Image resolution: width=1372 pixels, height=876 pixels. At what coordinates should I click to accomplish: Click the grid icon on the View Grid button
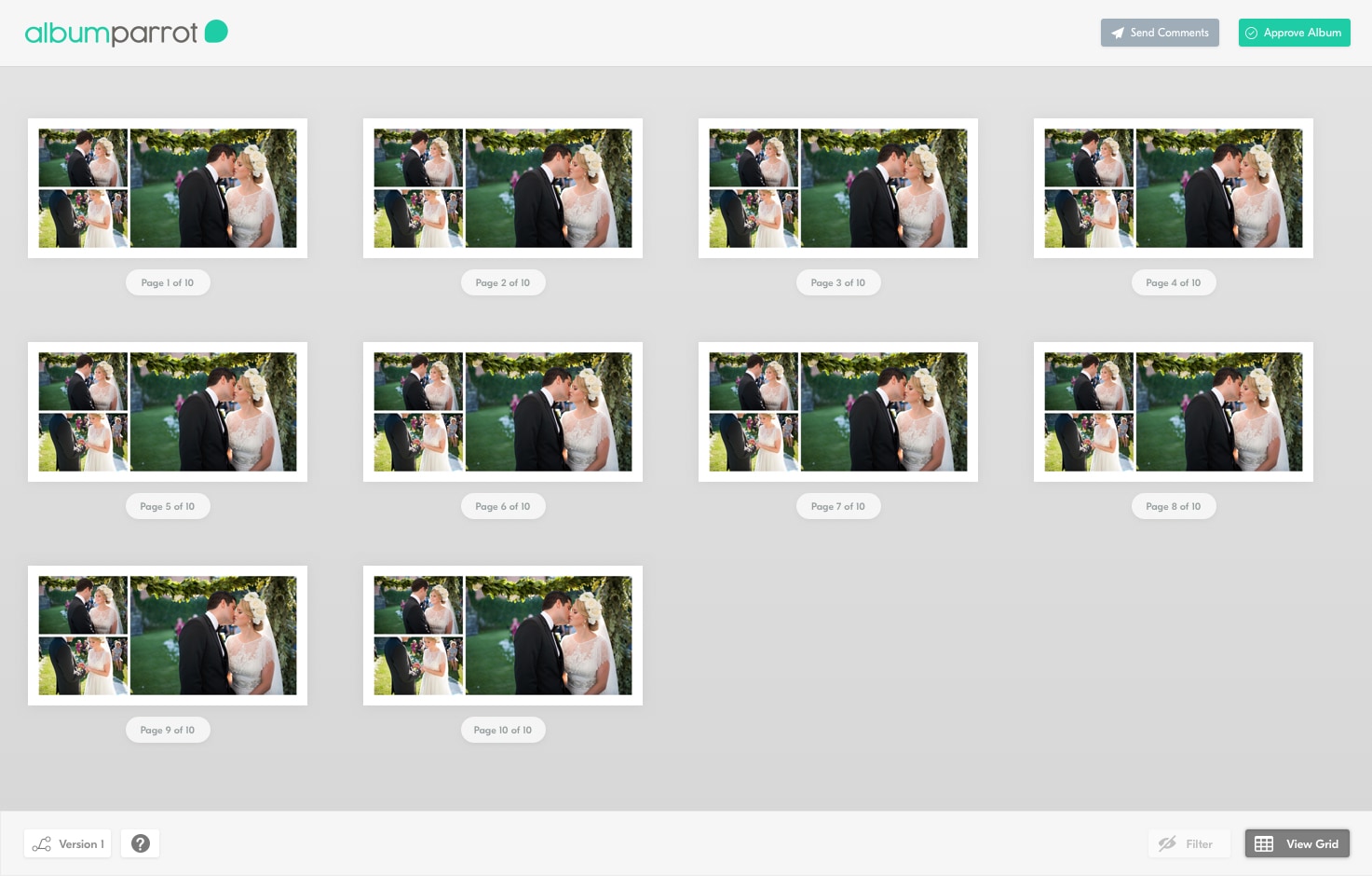[x=1264, y=842]
